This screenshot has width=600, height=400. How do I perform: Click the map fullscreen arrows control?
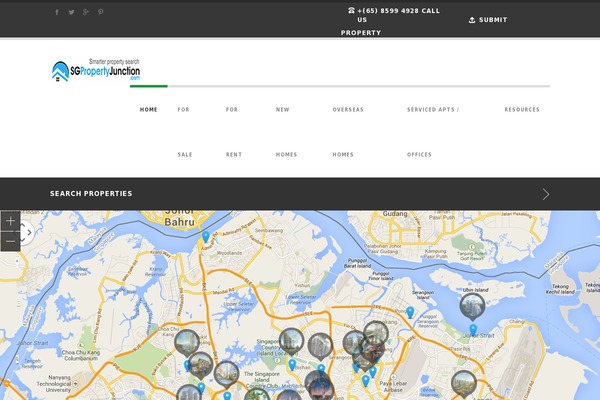pyautogui.click(x=27, y=232)
